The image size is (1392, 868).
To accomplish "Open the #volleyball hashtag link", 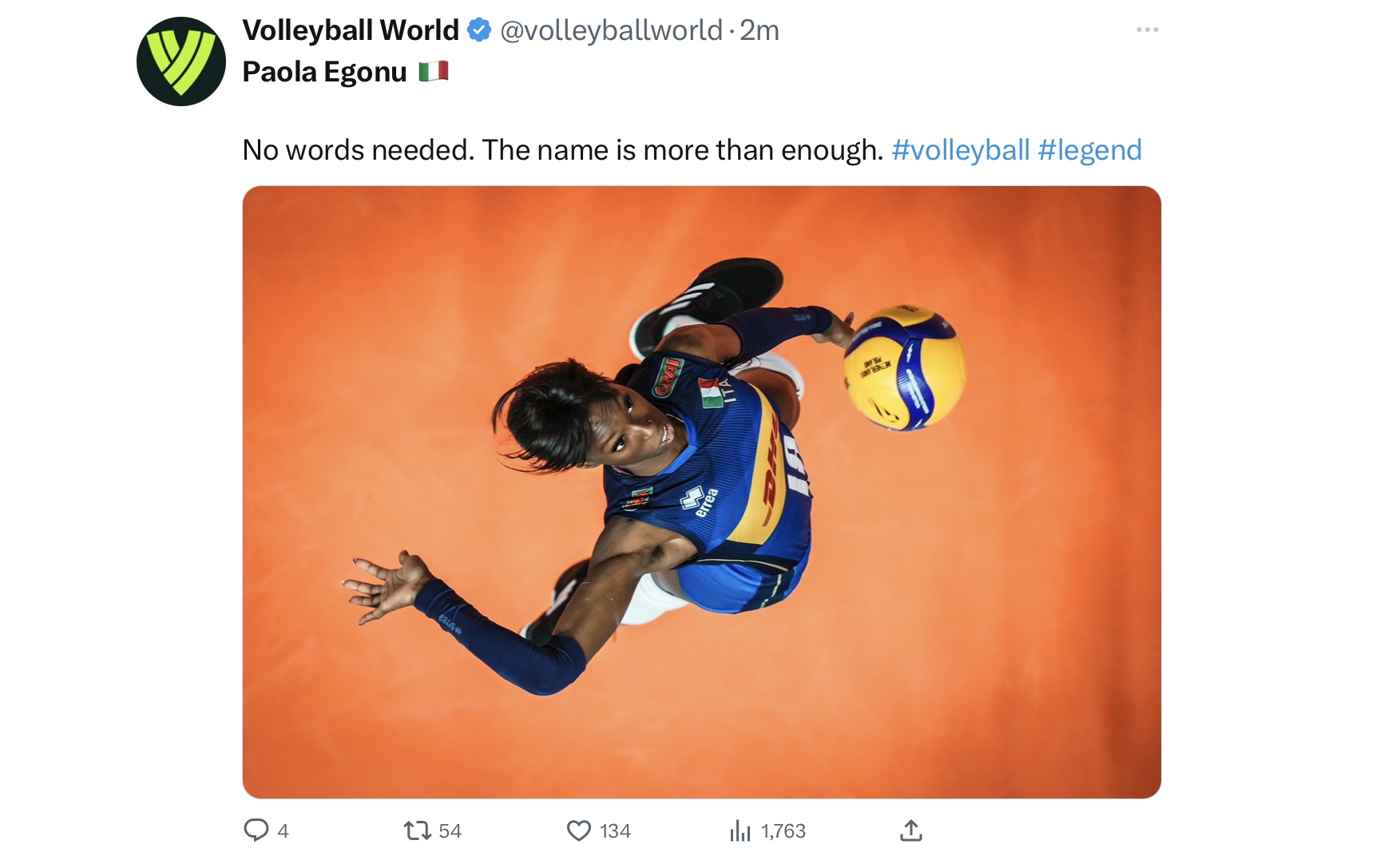I will pyautogui.click(x=961, y=150).
